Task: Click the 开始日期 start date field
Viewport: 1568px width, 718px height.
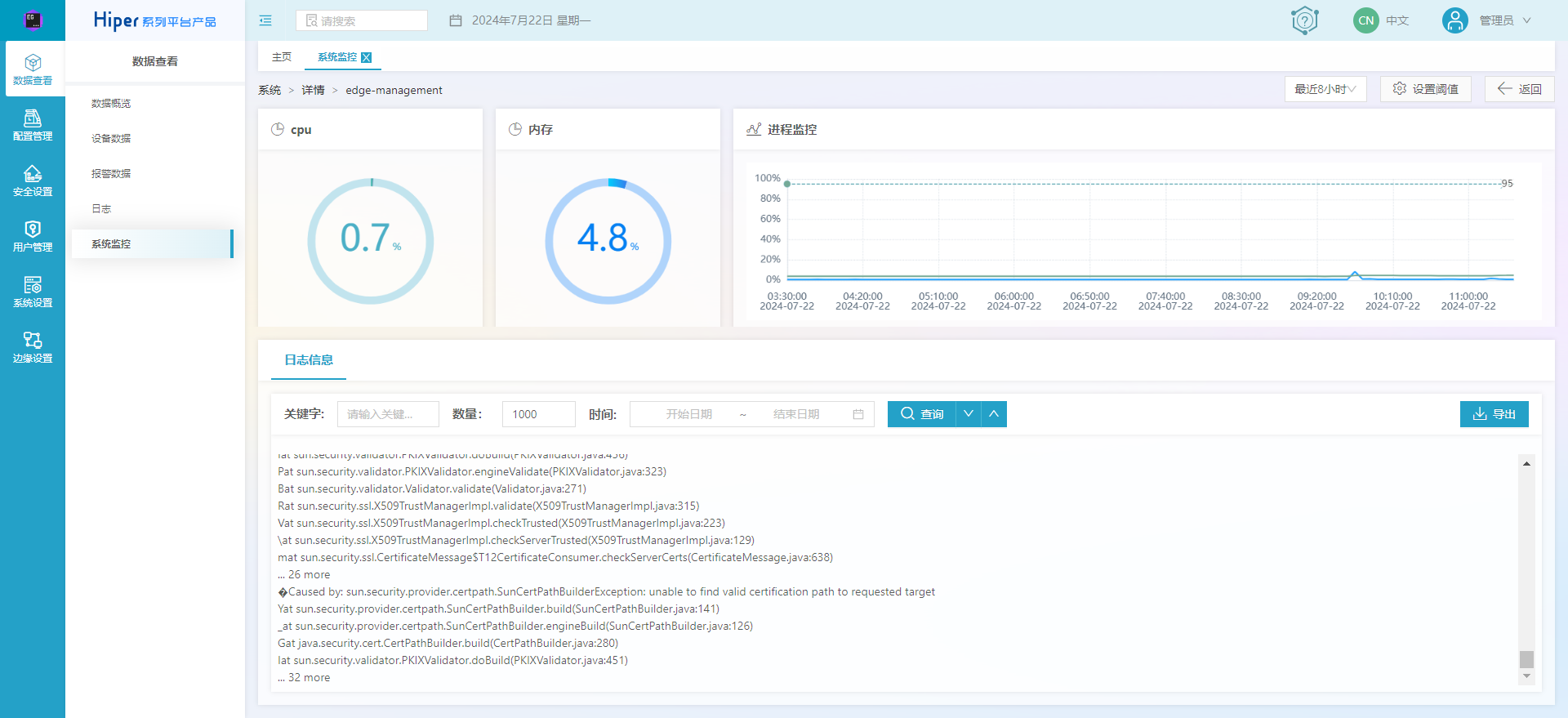Action: pos(689,414)
